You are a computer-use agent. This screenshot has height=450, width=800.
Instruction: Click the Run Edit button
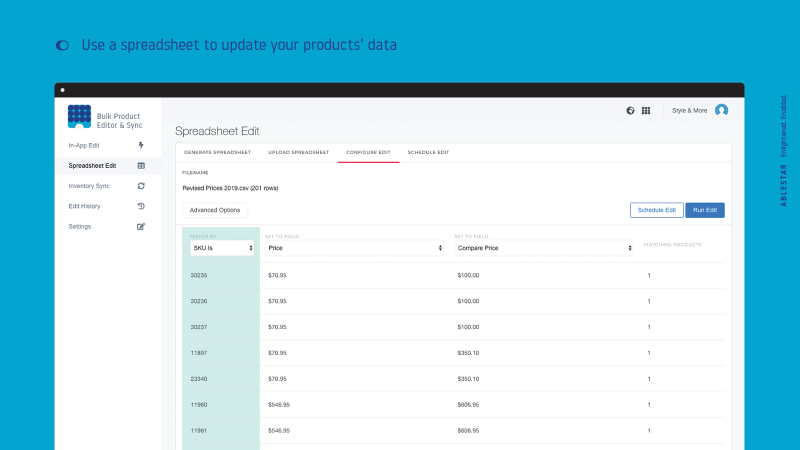pos(705,210)
